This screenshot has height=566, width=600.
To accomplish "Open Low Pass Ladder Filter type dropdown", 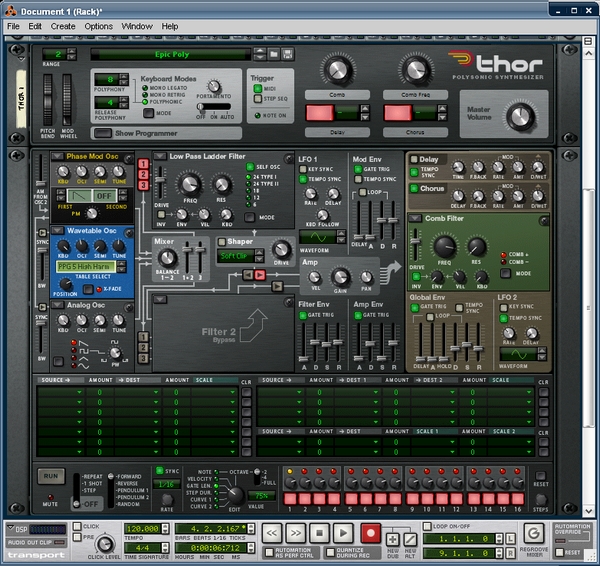I will (x=160, y=156).
